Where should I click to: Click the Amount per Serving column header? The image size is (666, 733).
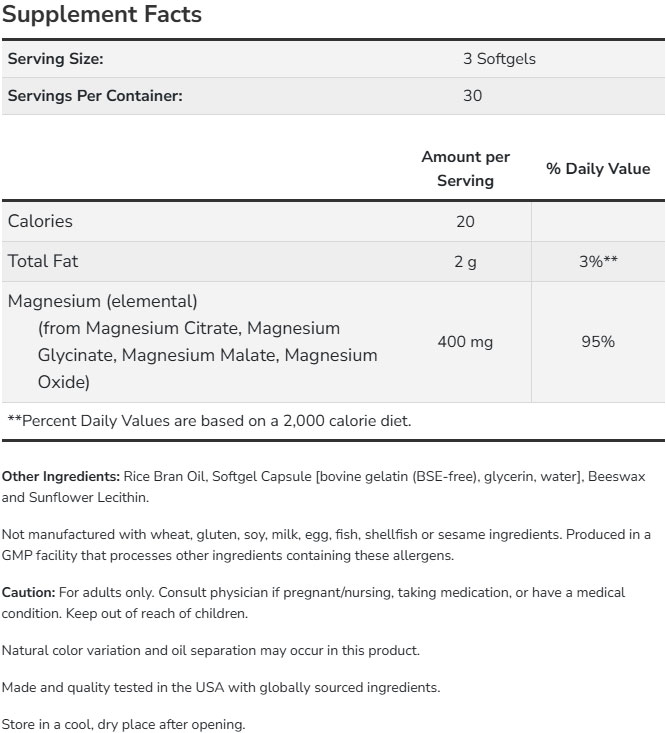click(465, 169)
